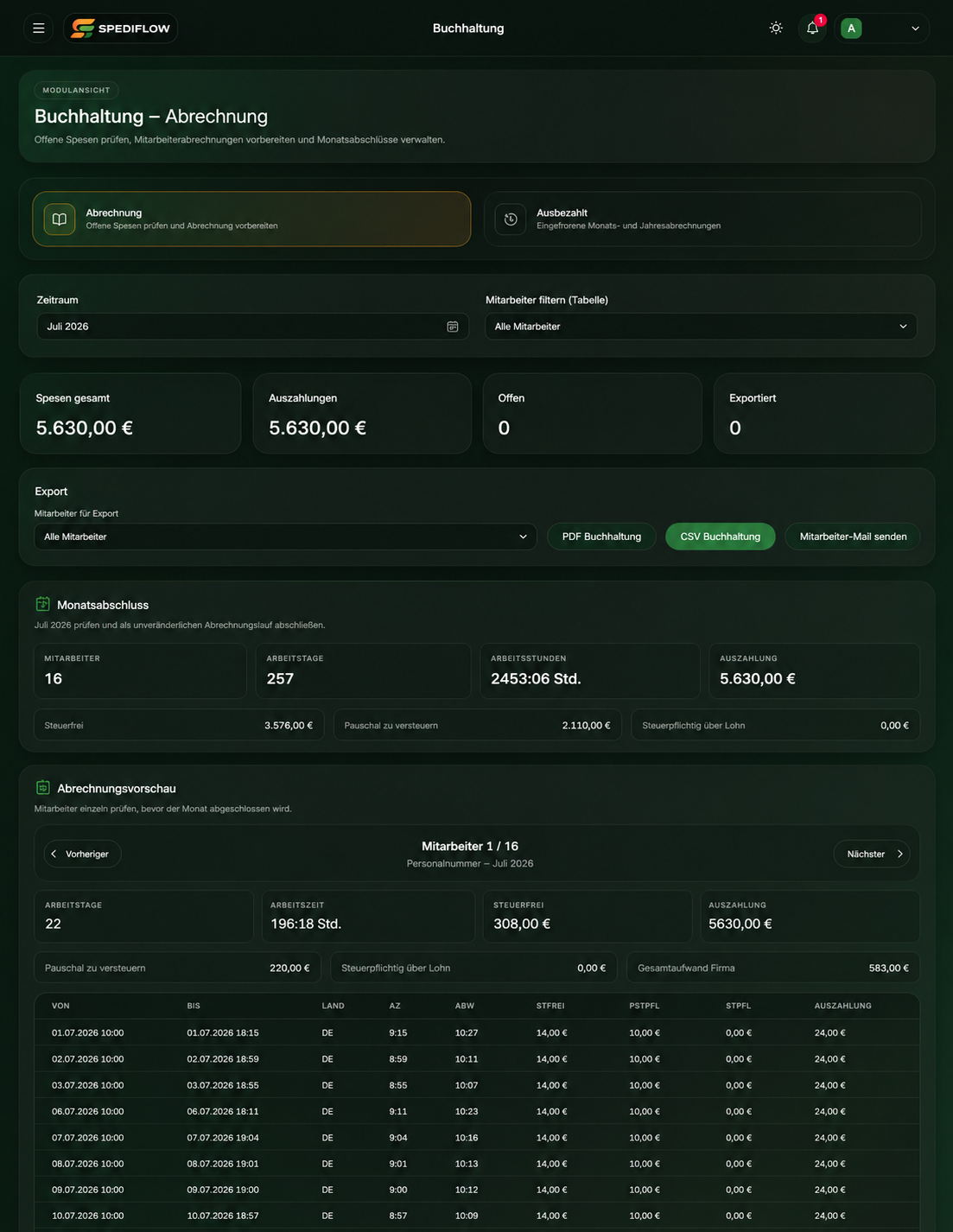
Task: Click the Zeitraum field Juli 2026
Action: [252, 327]
